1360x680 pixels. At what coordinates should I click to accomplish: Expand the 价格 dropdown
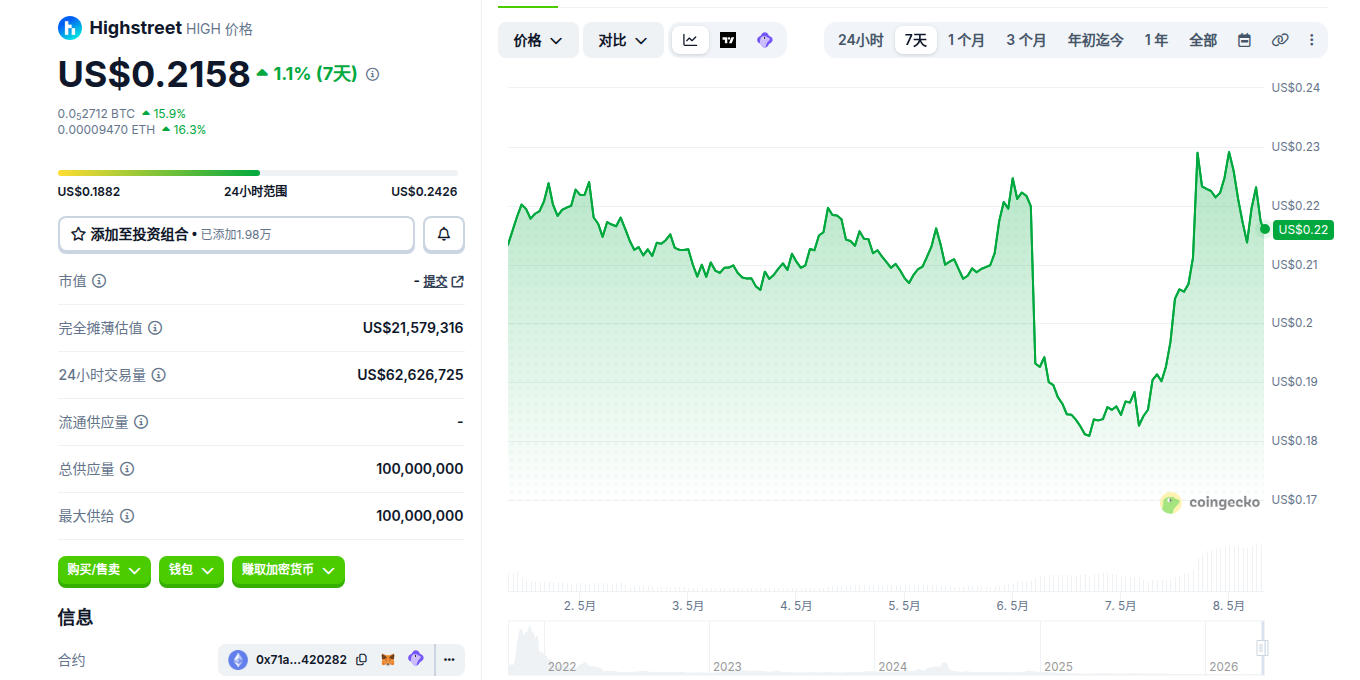pyautogui.click(x=538, y=40)
